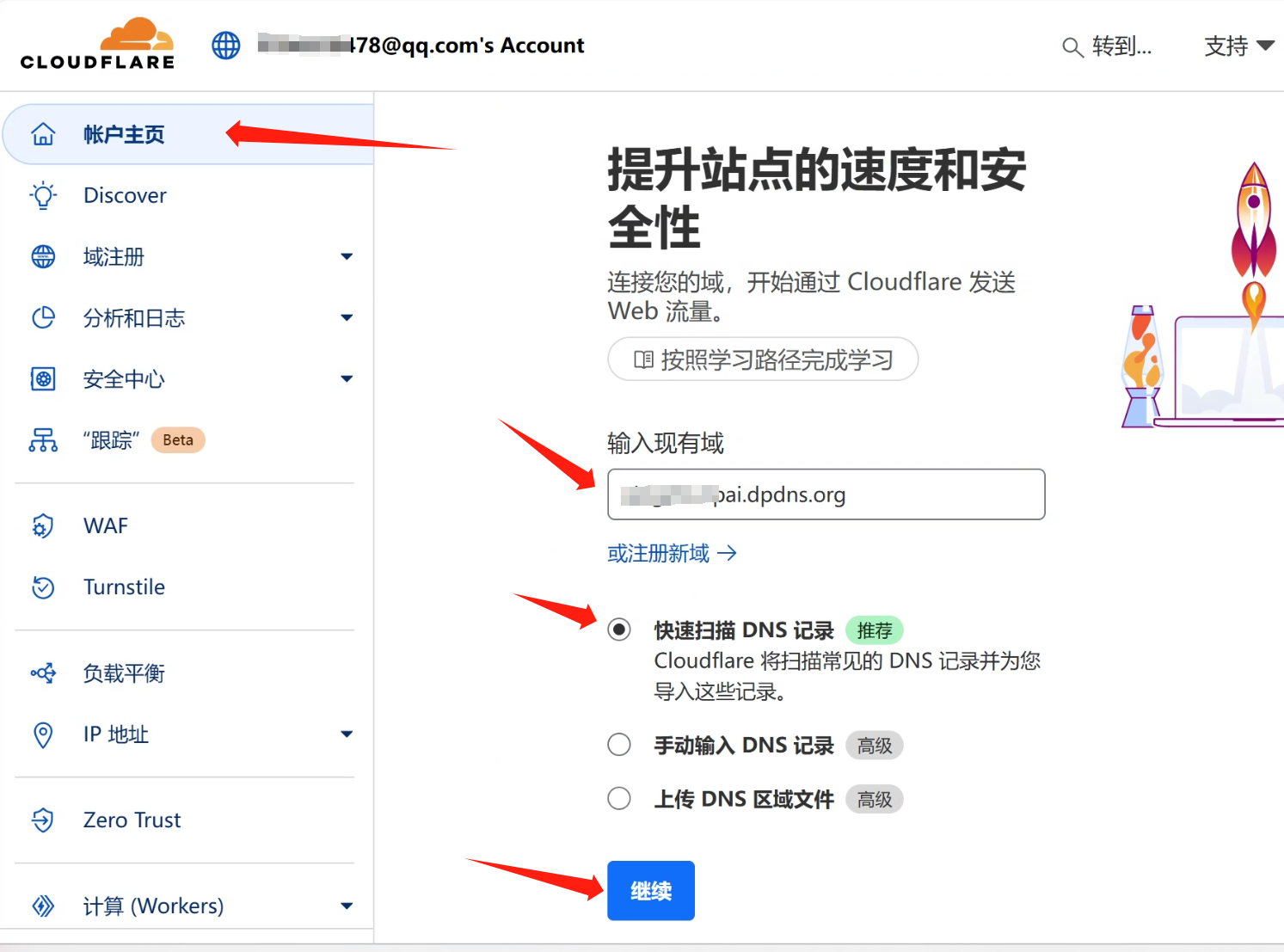1284x952 pixels.
Task: Select 上传 DNS 区域文件 radio option
Action: coord(619,798)
